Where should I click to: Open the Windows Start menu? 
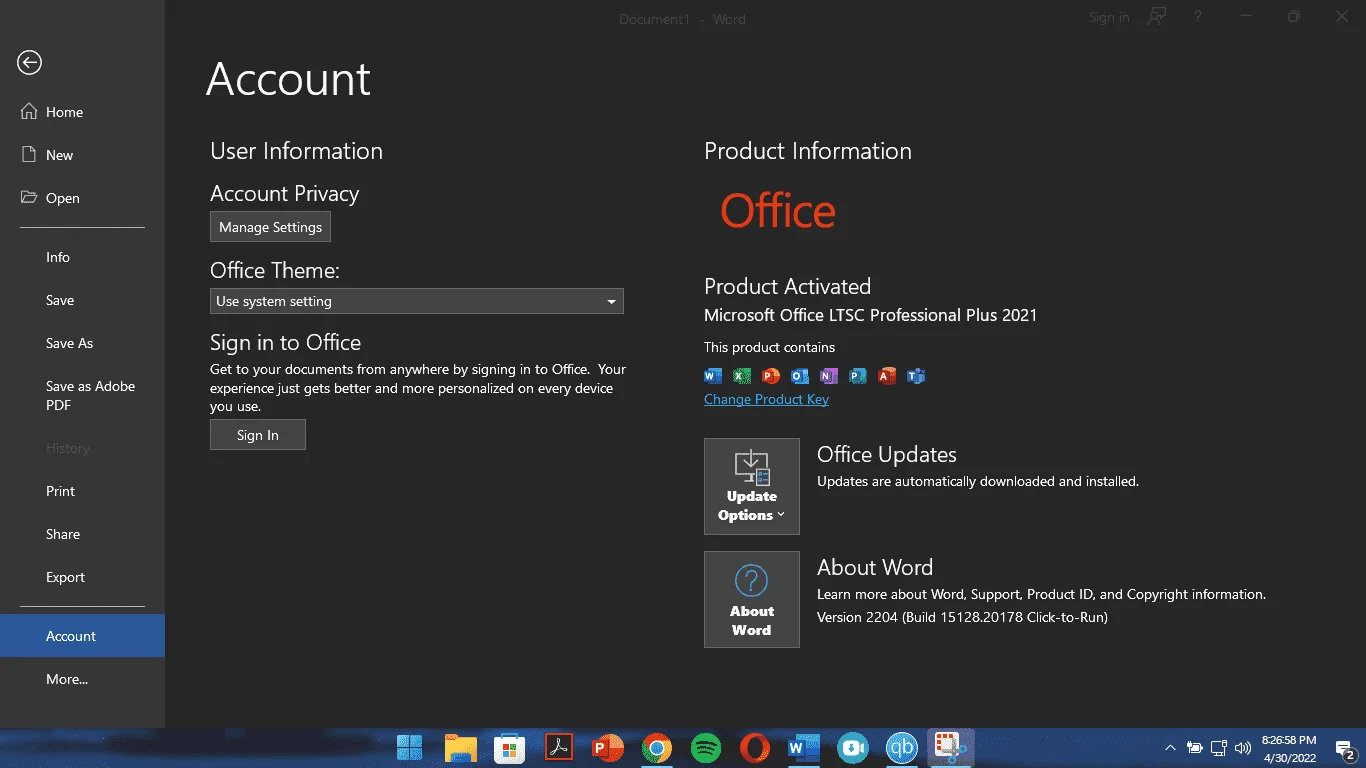coord(409,747)
